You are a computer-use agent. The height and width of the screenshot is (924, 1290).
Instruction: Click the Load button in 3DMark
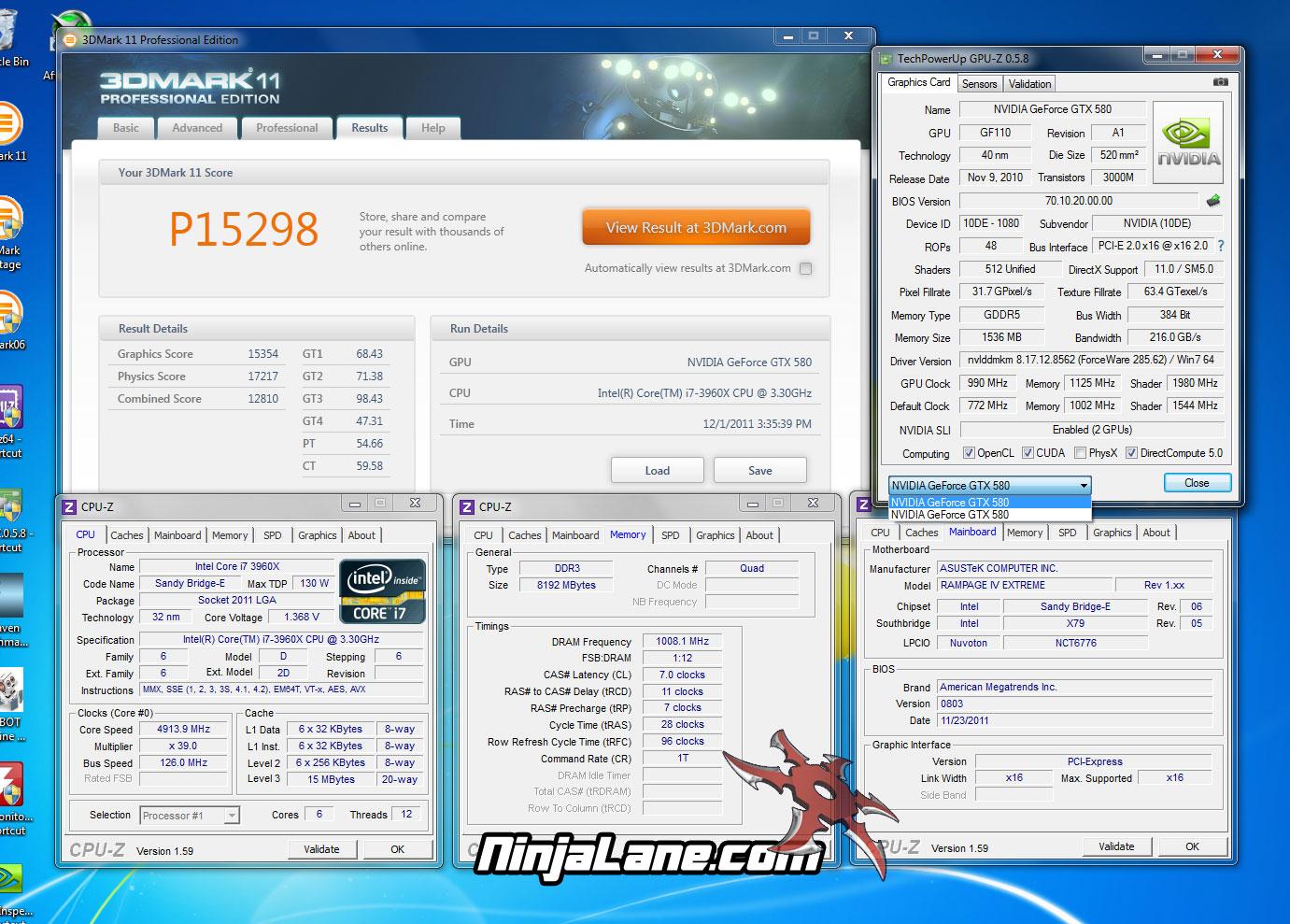[657, 470]
